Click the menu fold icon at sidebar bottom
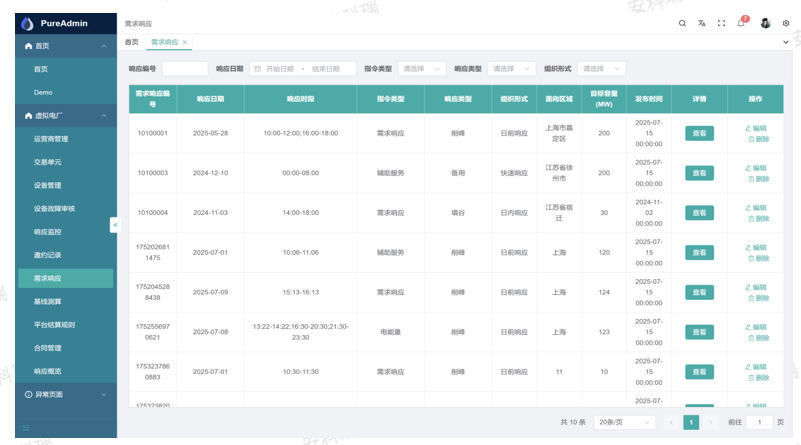Image resolution: width=801 pixels, height=445 pixels. (x=26, y=428)
